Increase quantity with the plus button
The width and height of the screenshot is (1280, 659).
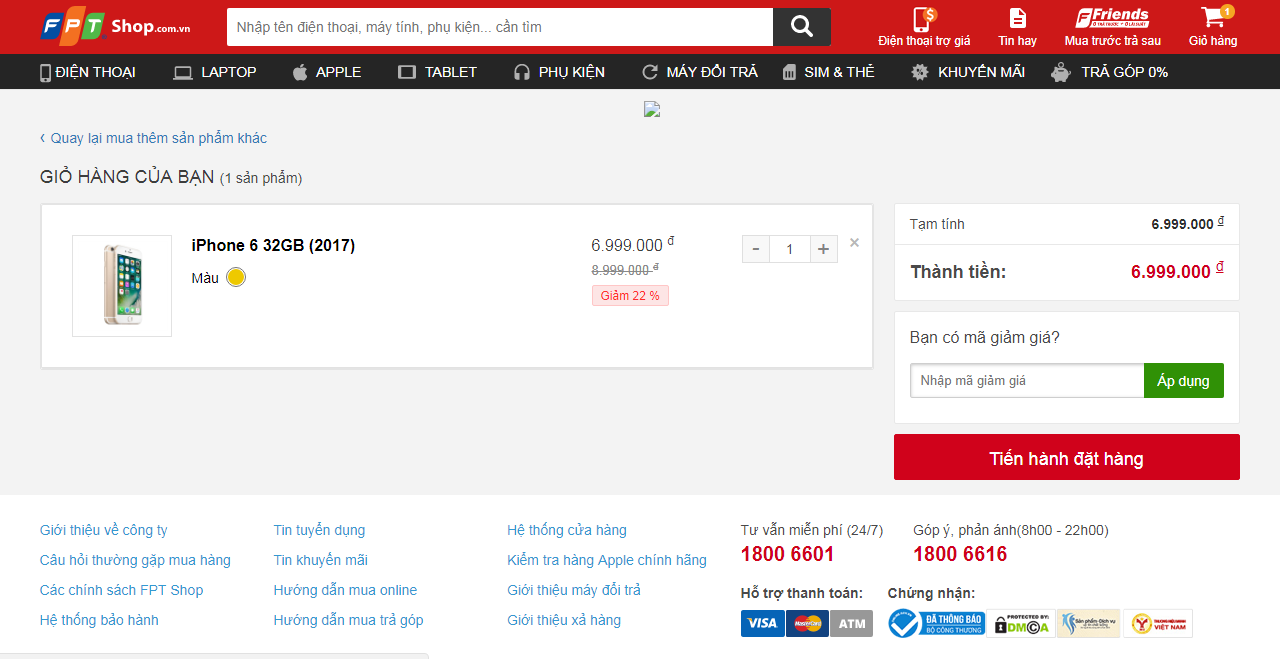823,249
